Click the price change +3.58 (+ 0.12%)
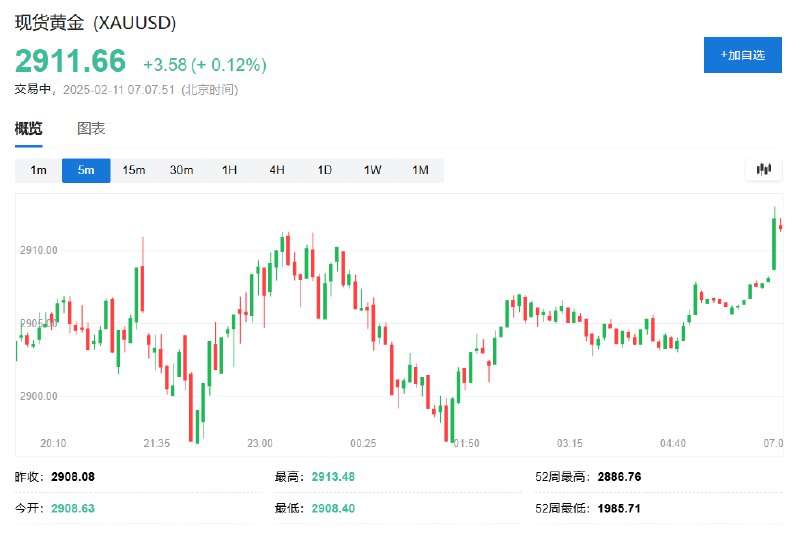The image size is (800, 533). (x=205, y=65)
